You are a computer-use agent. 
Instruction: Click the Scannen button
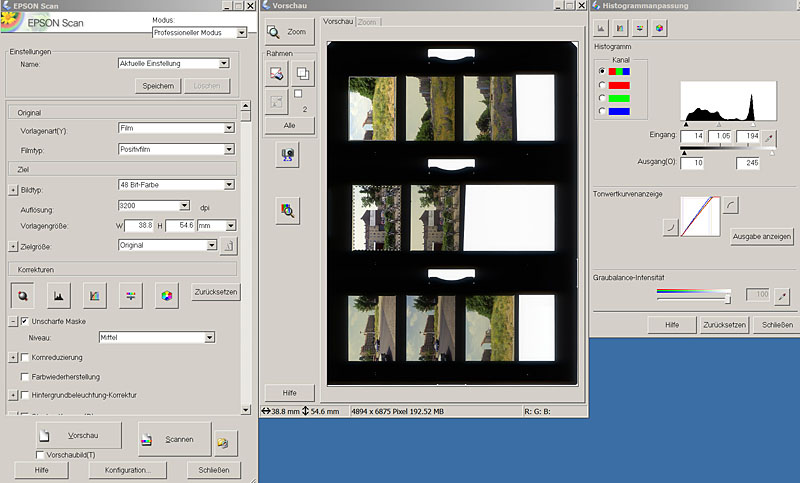click(x=174, y=439)
